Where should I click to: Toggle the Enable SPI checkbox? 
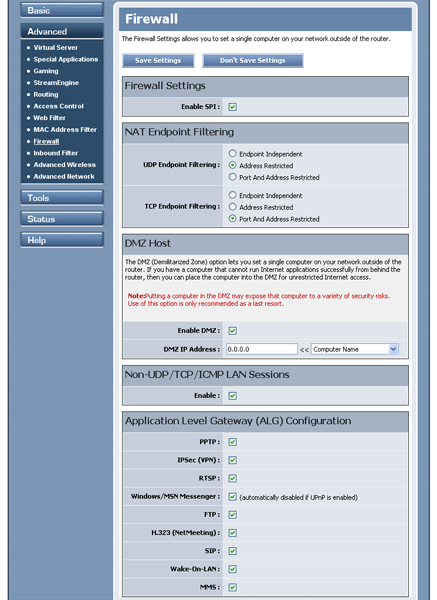(x=232, y=107)
